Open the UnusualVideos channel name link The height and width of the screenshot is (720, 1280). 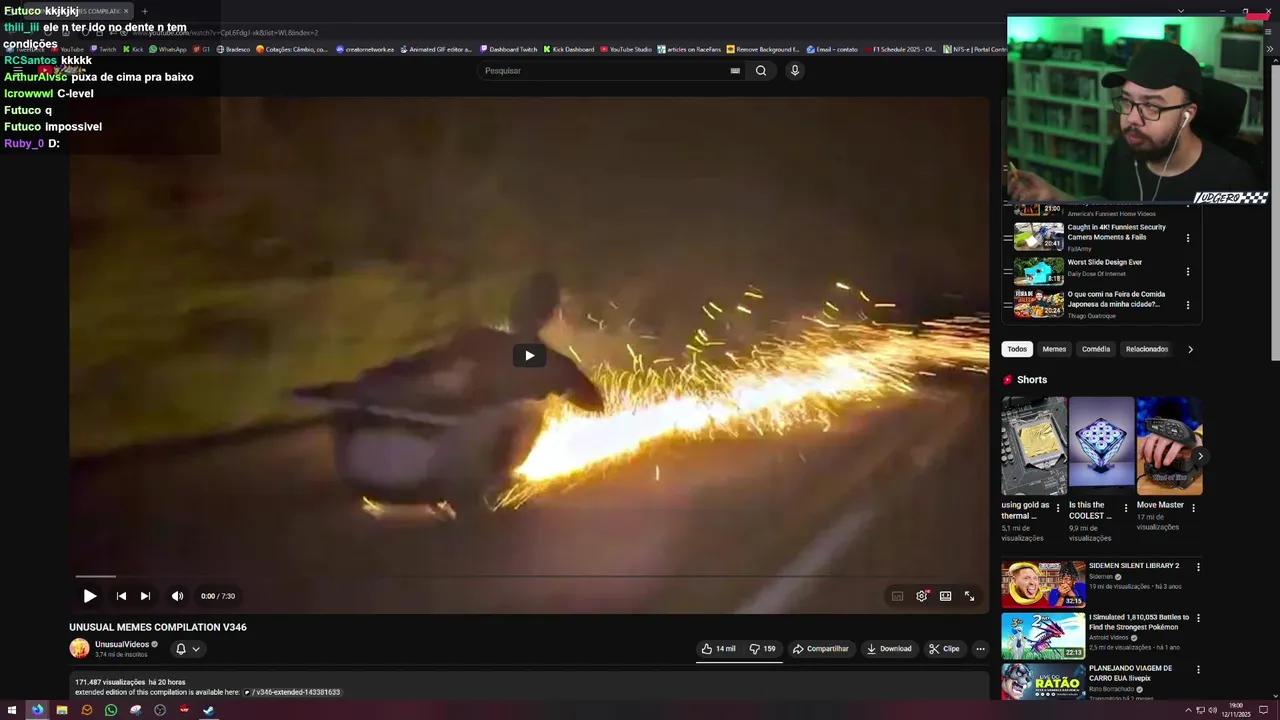(122, 644)
